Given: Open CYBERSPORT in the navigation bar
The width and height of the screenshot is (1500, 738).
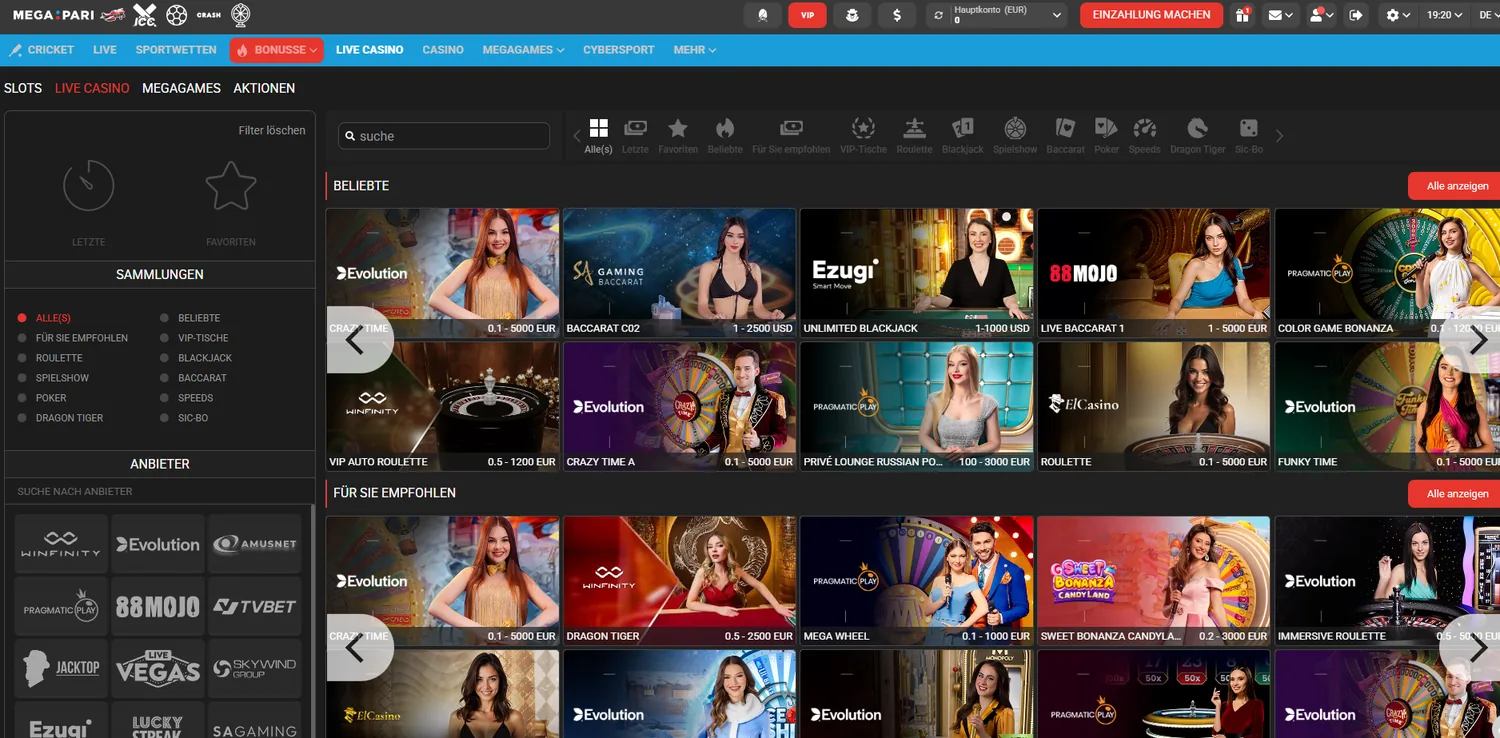Looking at the screenshot, I should point(619,50).
